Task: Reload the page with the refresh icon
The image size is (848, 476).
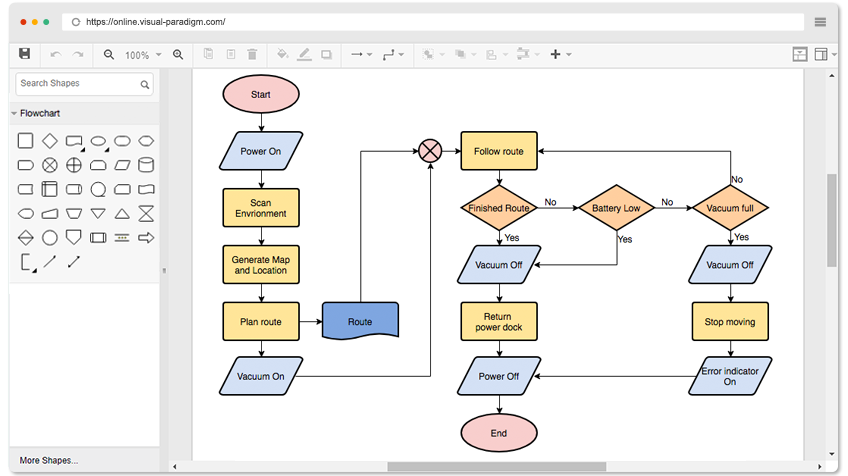Action: [76, 22]
